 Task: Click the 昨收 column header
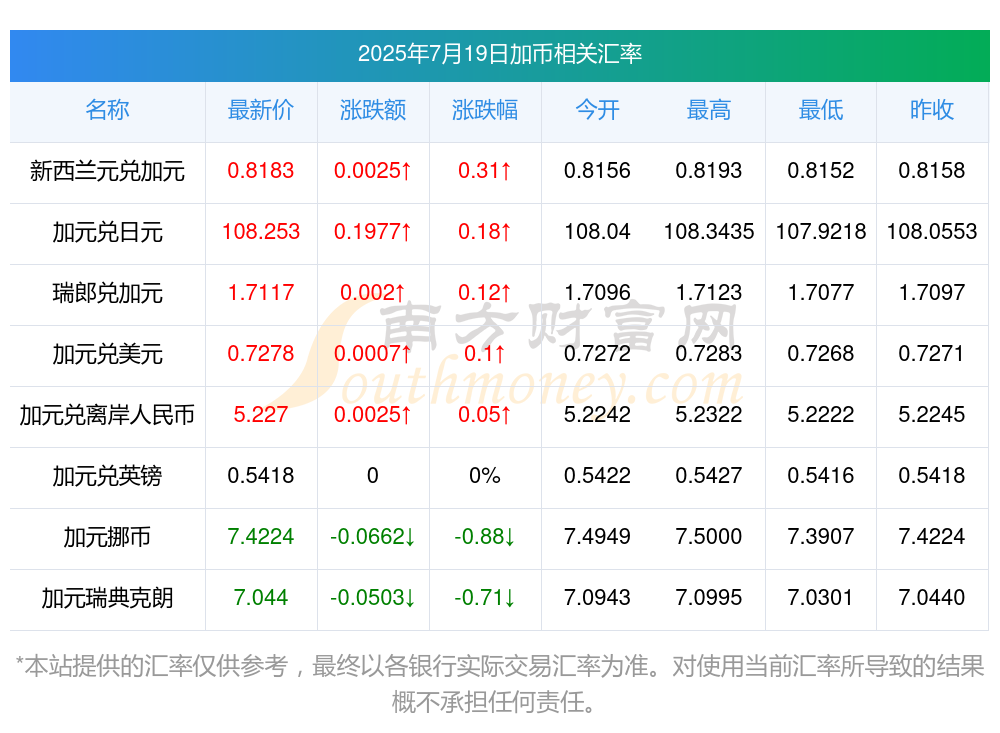click(932, 110)
